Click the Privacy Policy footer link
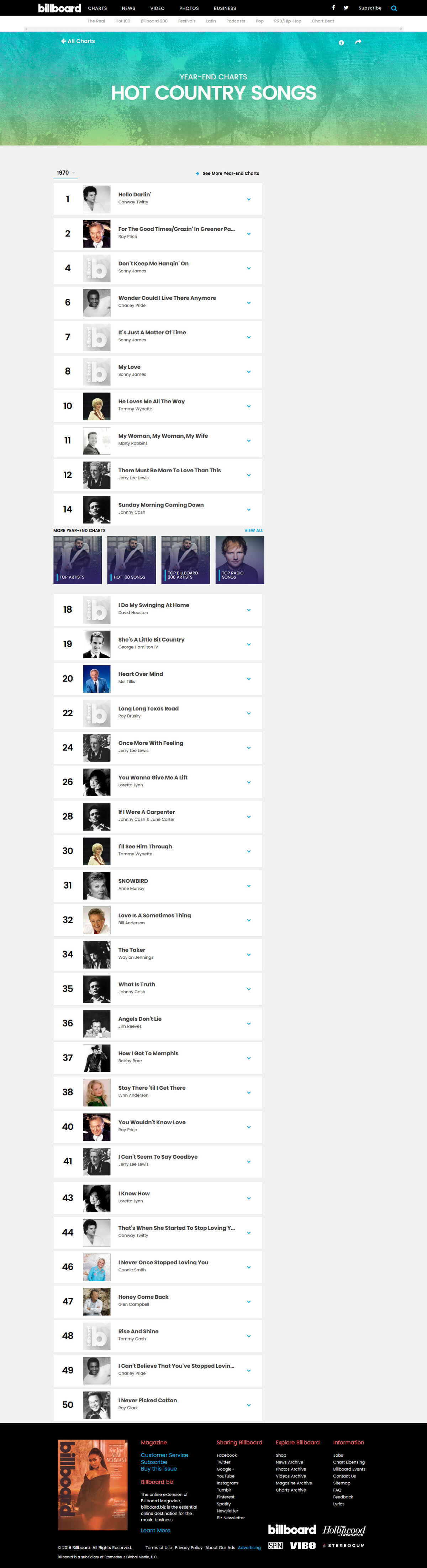Viewport: 427px width, 1568px height. [188, 1547]
